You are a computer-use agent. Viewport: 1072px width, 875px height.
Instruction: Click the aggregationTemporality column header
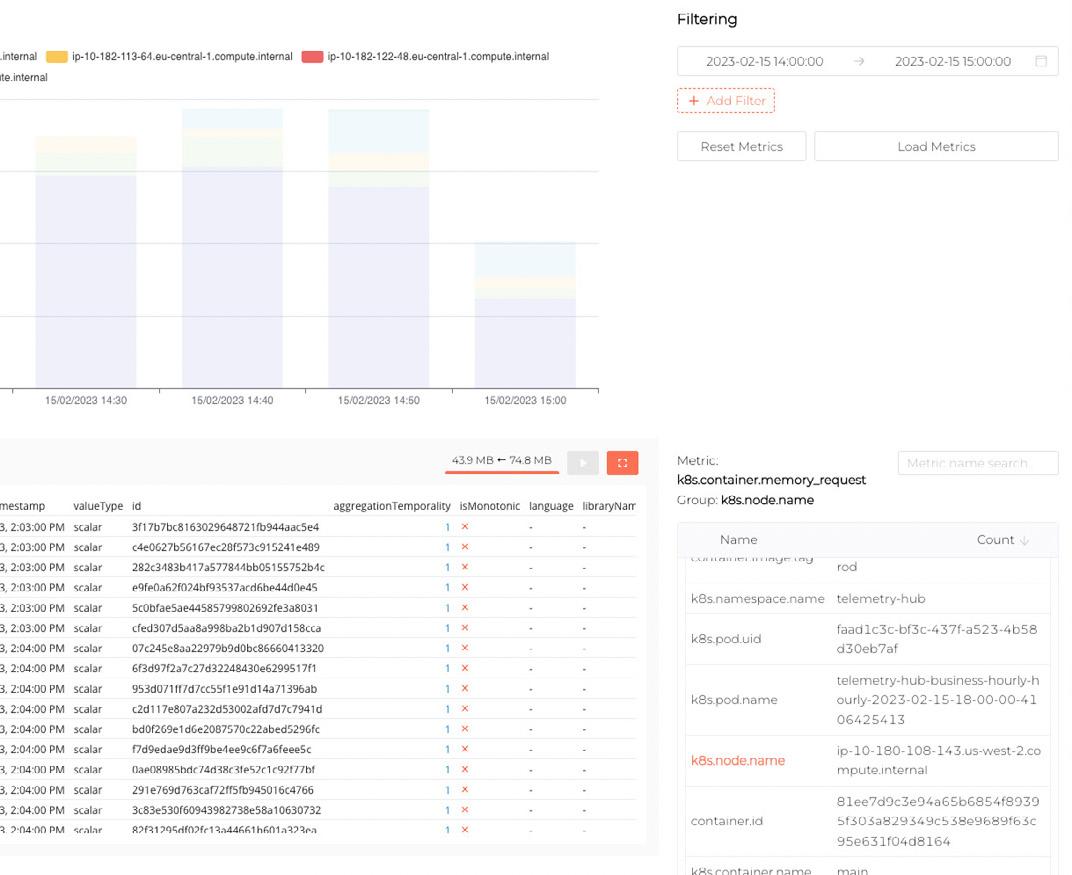[391, 507]
